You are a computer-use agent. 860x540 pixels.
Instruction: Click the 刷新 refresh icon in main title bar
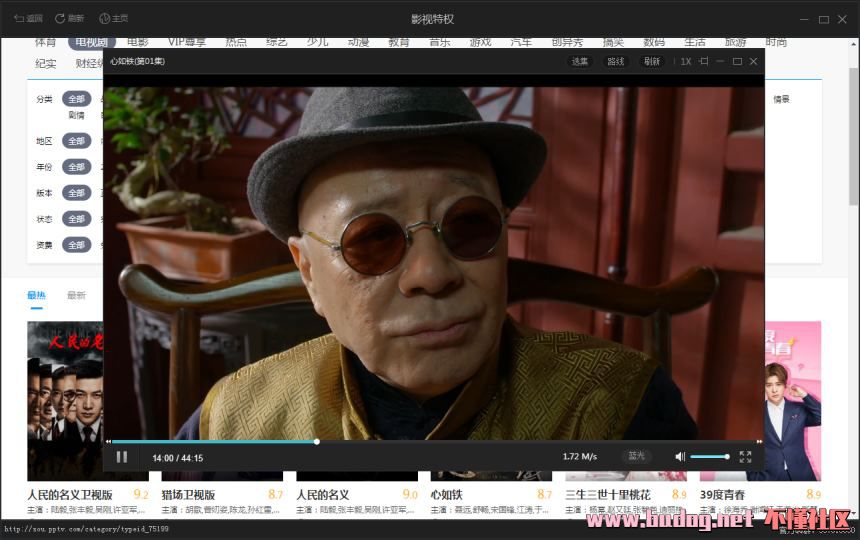[x=69, y=18]
